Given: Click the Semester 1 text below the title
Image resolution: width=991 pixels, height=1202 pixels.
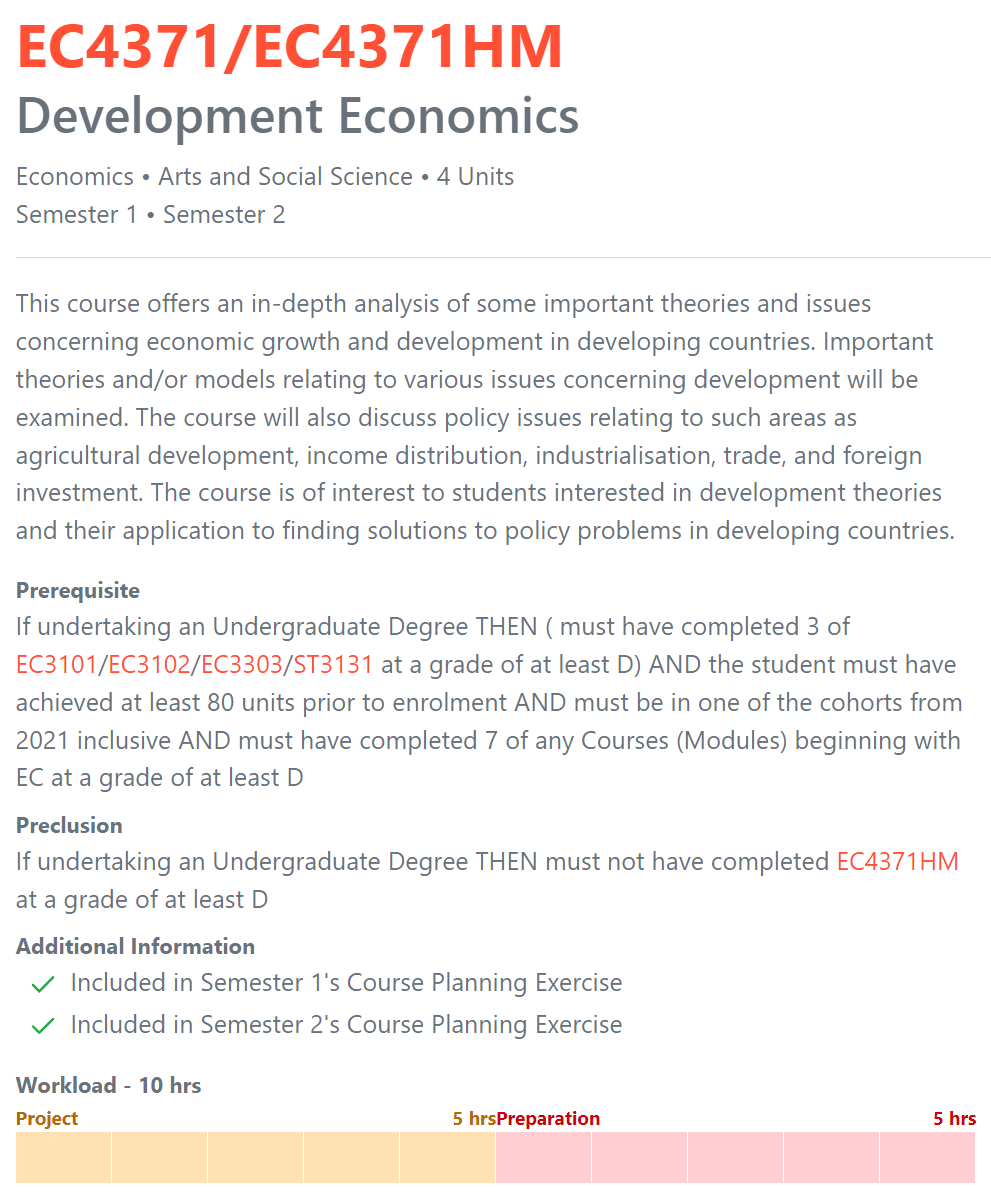Looking at the screenshot, I should 76,215.
